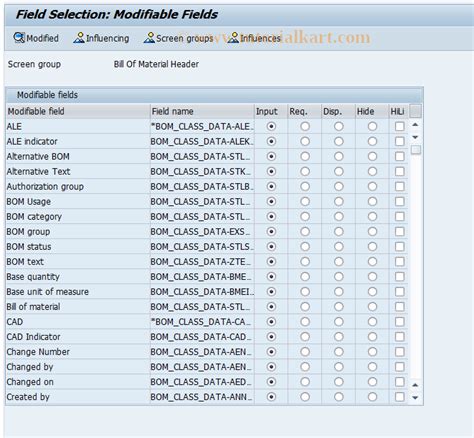Tick HiLi for Change Number
This screenshot has width=474, height=438.
pos(399,352)
